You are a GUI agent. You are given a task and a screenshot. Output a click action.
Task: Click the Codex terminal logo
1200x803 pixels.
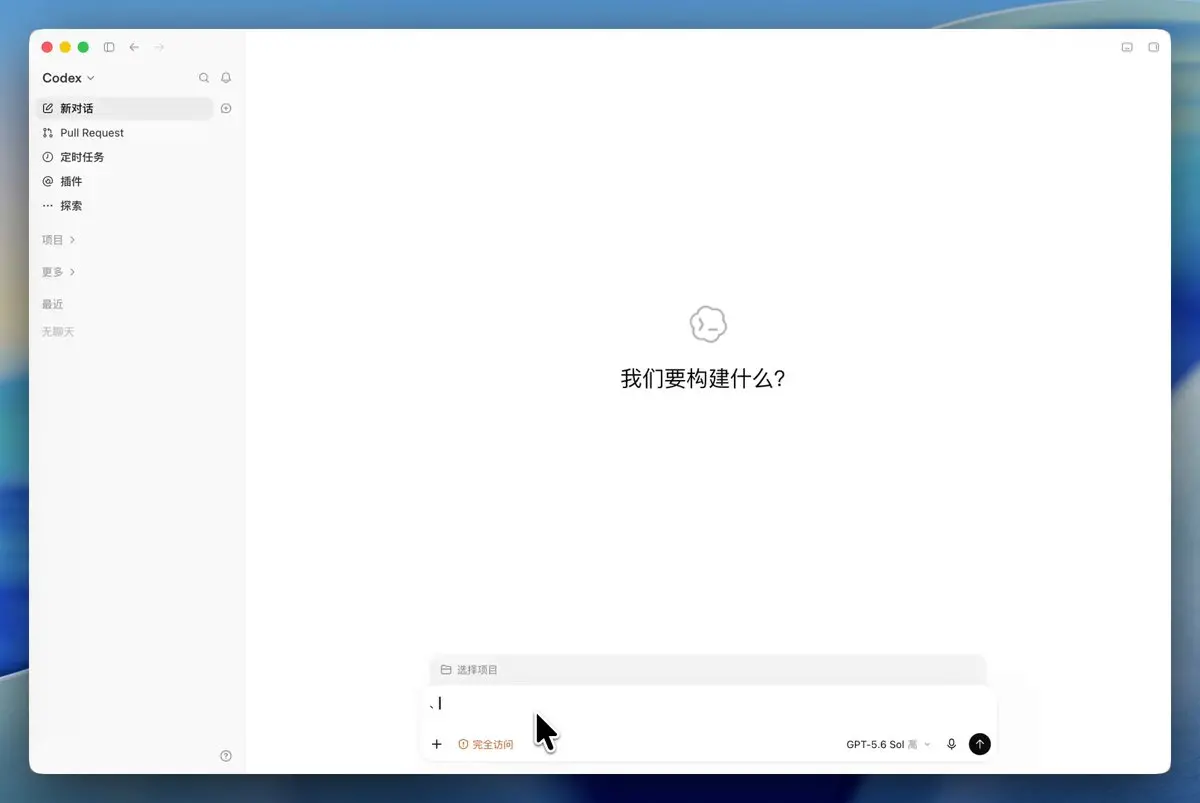(x=708, y=324)
